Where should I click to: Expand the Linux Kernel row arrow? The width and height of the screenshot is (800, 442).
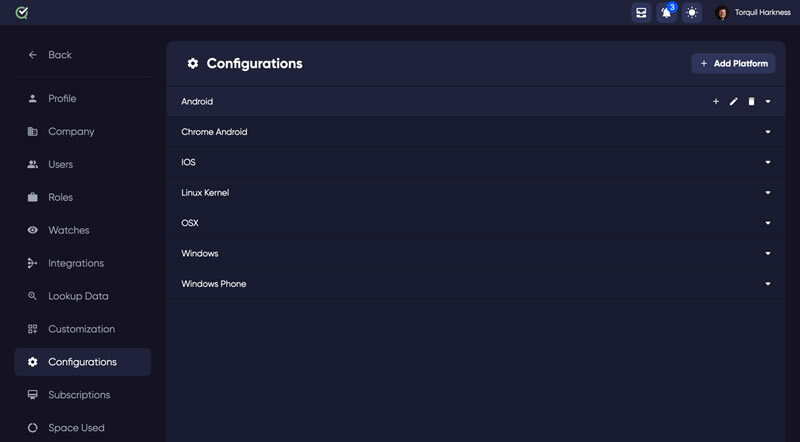tap(768, 193)
